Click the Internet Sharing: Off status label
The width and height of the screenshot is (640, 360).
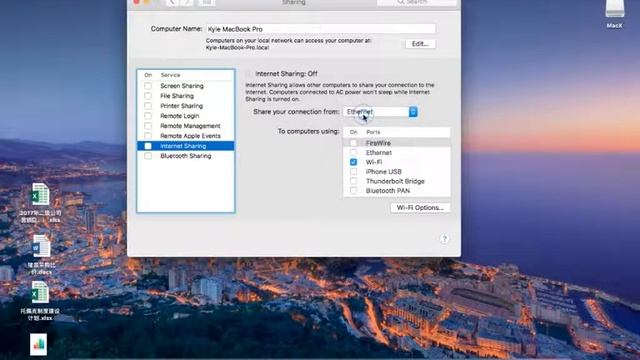coord(286,74)
